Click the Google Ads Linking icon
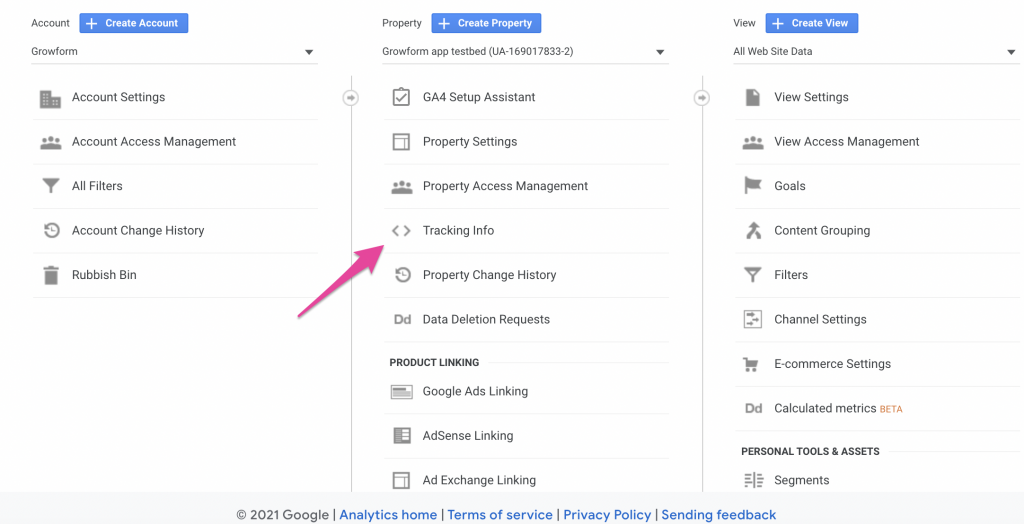Image resolution: width=1024 pixels, height=524 pixels. click(401, 392)
